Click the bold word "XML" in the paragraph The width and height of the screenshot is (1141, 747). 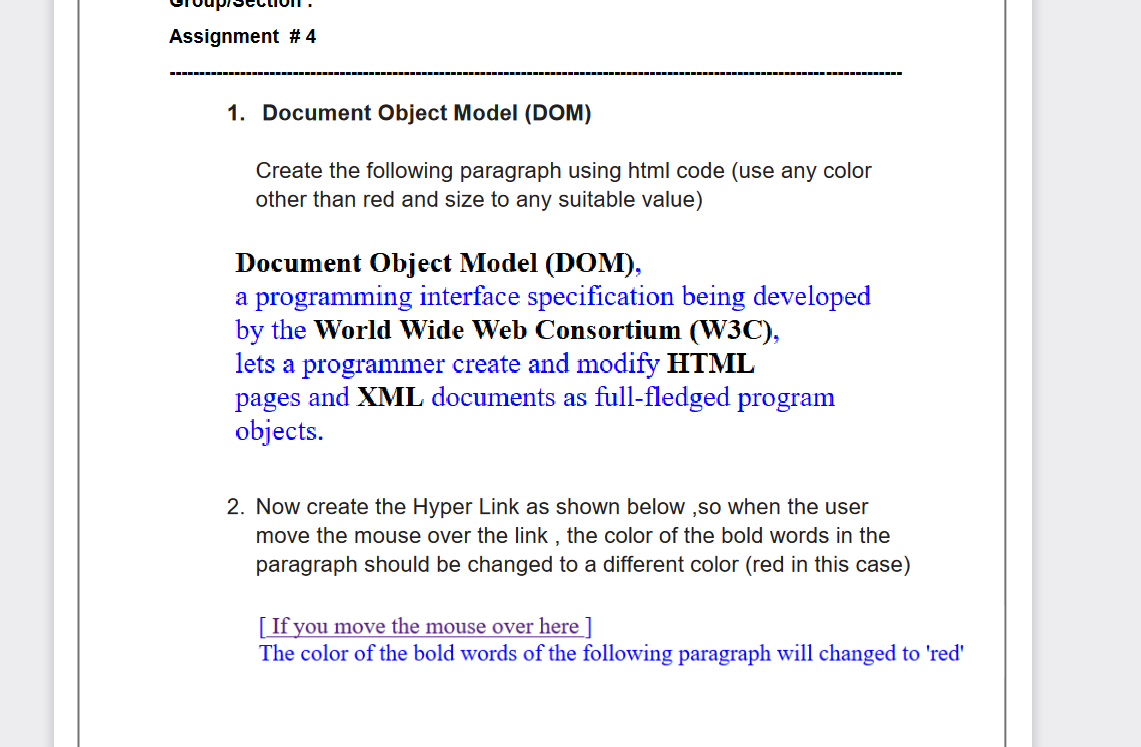[388, 397]
